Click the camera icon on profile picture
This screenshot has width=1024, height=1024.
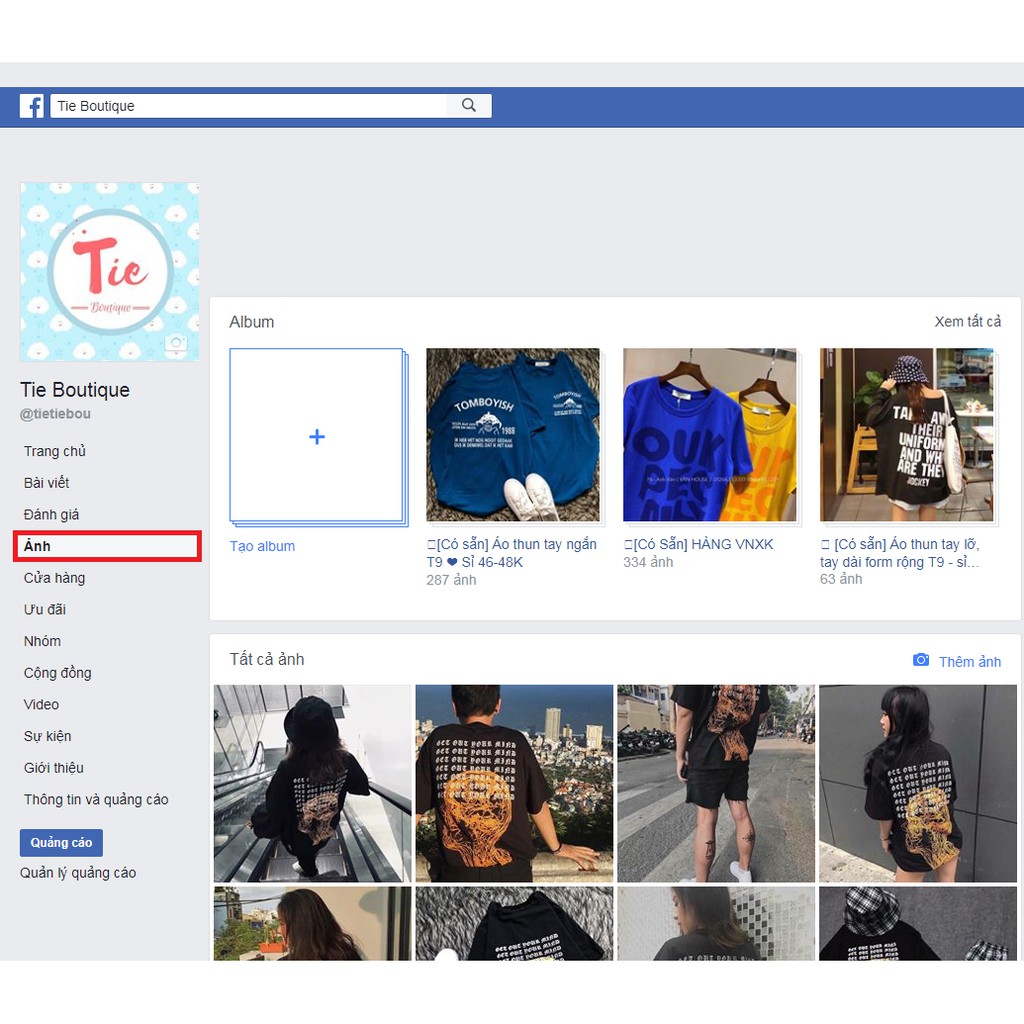click(176, 344)
